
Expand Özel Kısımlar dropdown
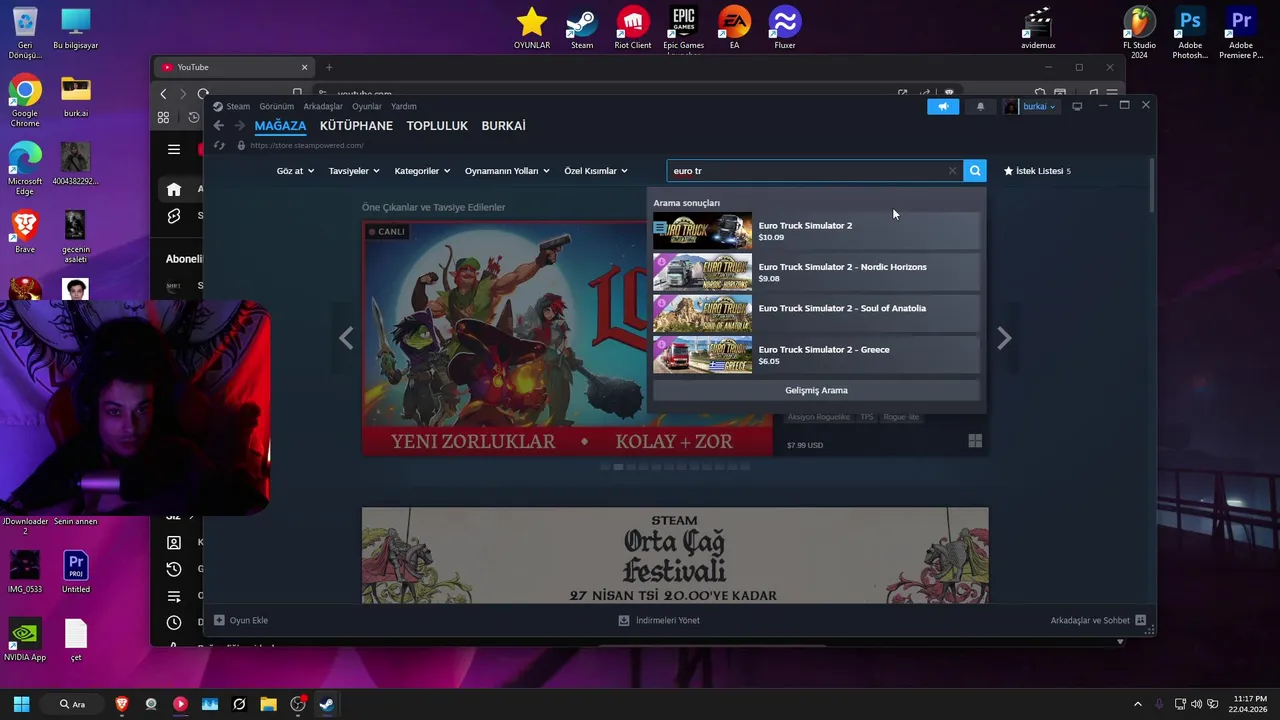(596, 171)
